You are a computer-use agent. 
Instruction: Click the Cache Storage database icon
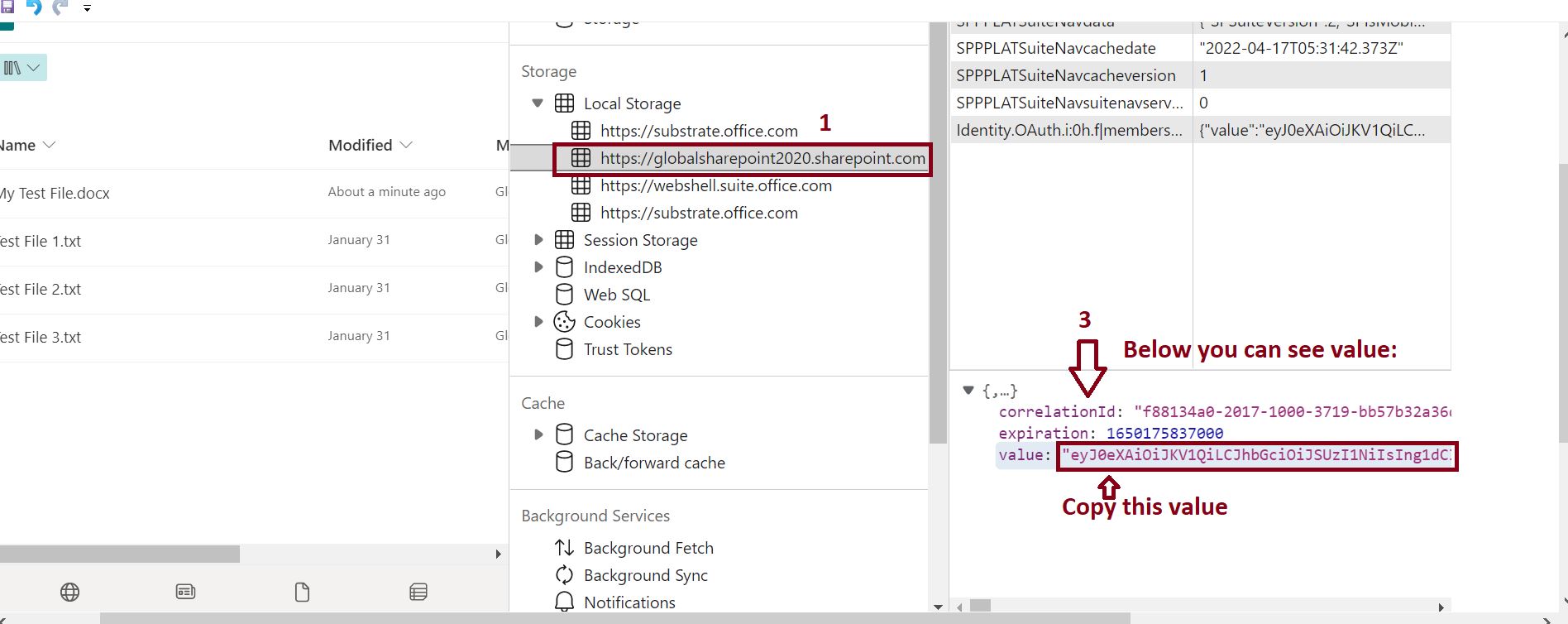pos(564,434)
